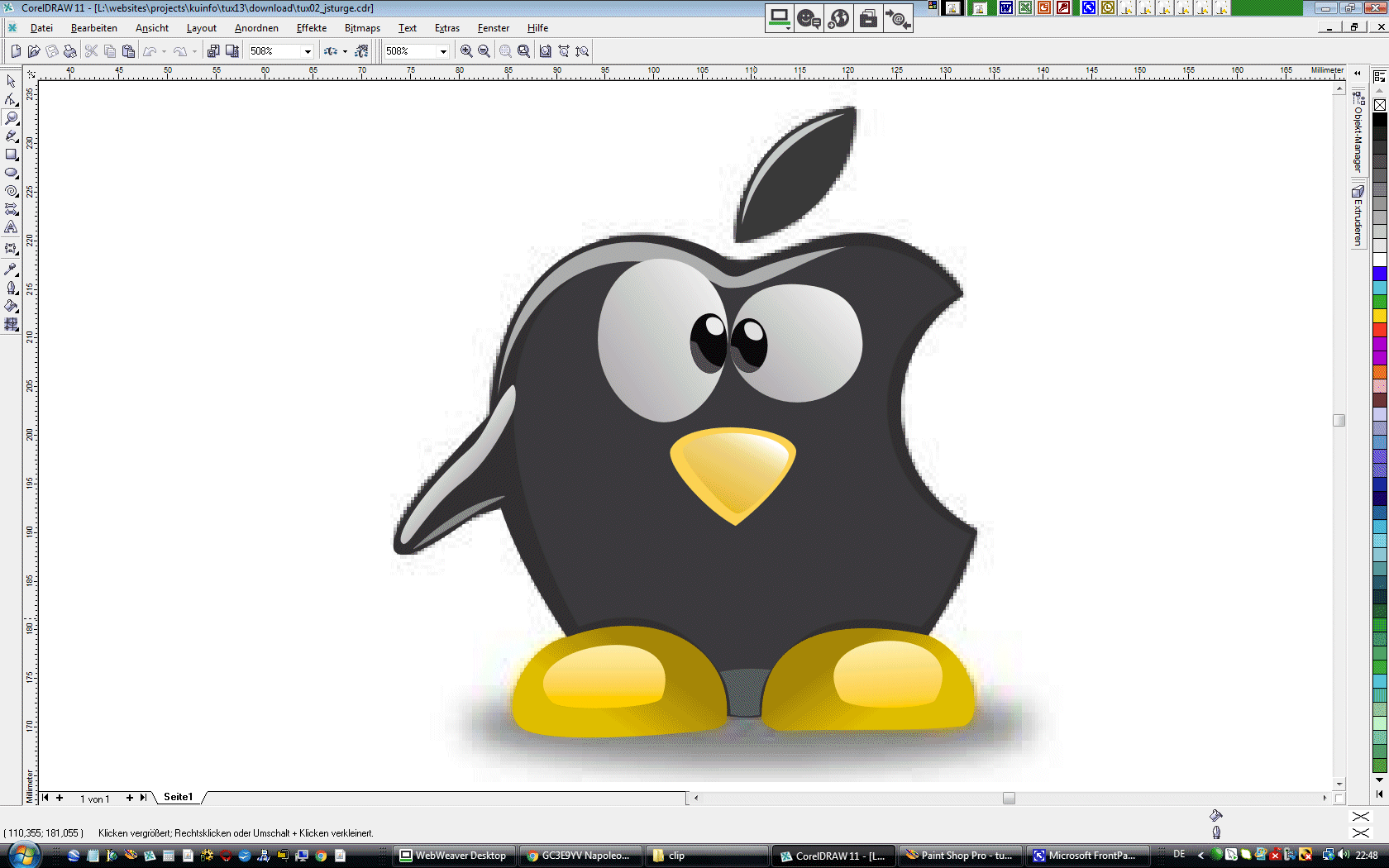Expand the application launcher dropdown arrow
This screenshot has height=868, width=1389.
[345, 51]
